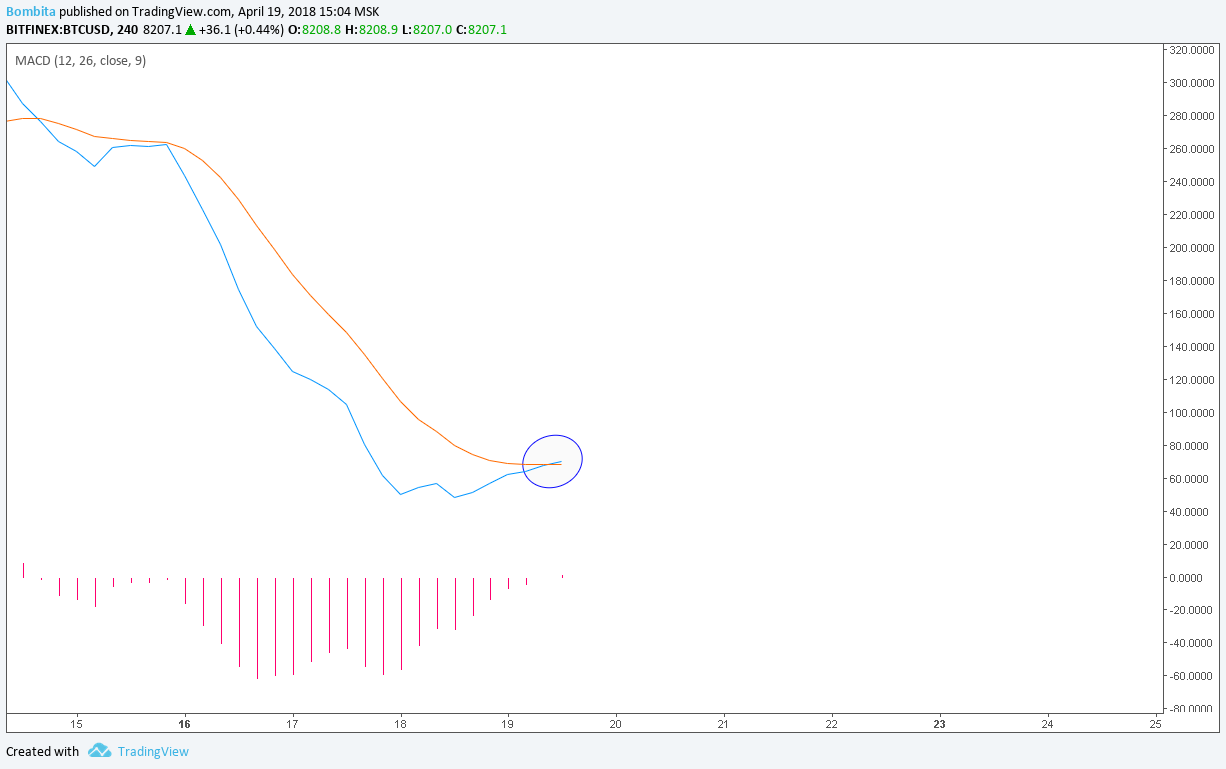Click the publish date April 19, 2018 15:04 MSK
The image size is (1226, 769).
point(308,11)
